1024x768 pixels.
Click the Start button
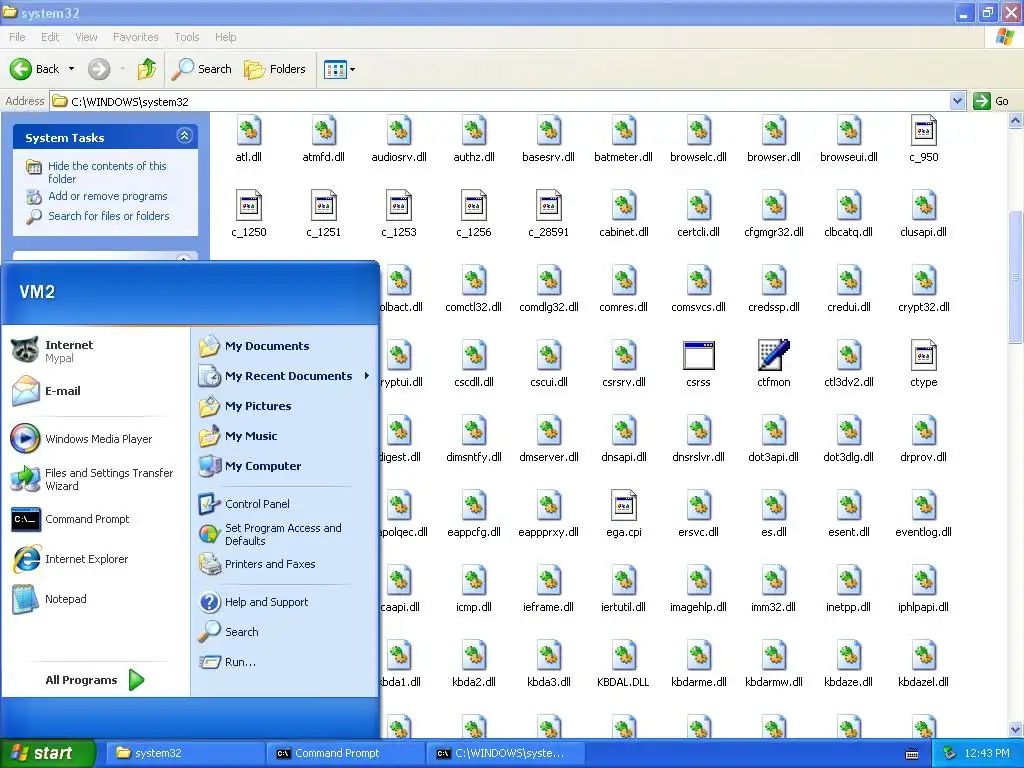[x=47, y=753]
